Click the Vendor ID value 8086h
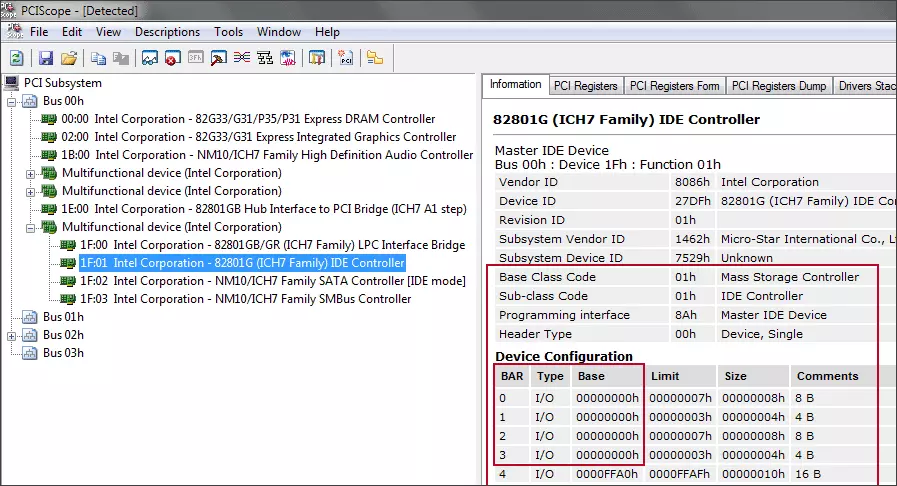 (x=692, y=182)
